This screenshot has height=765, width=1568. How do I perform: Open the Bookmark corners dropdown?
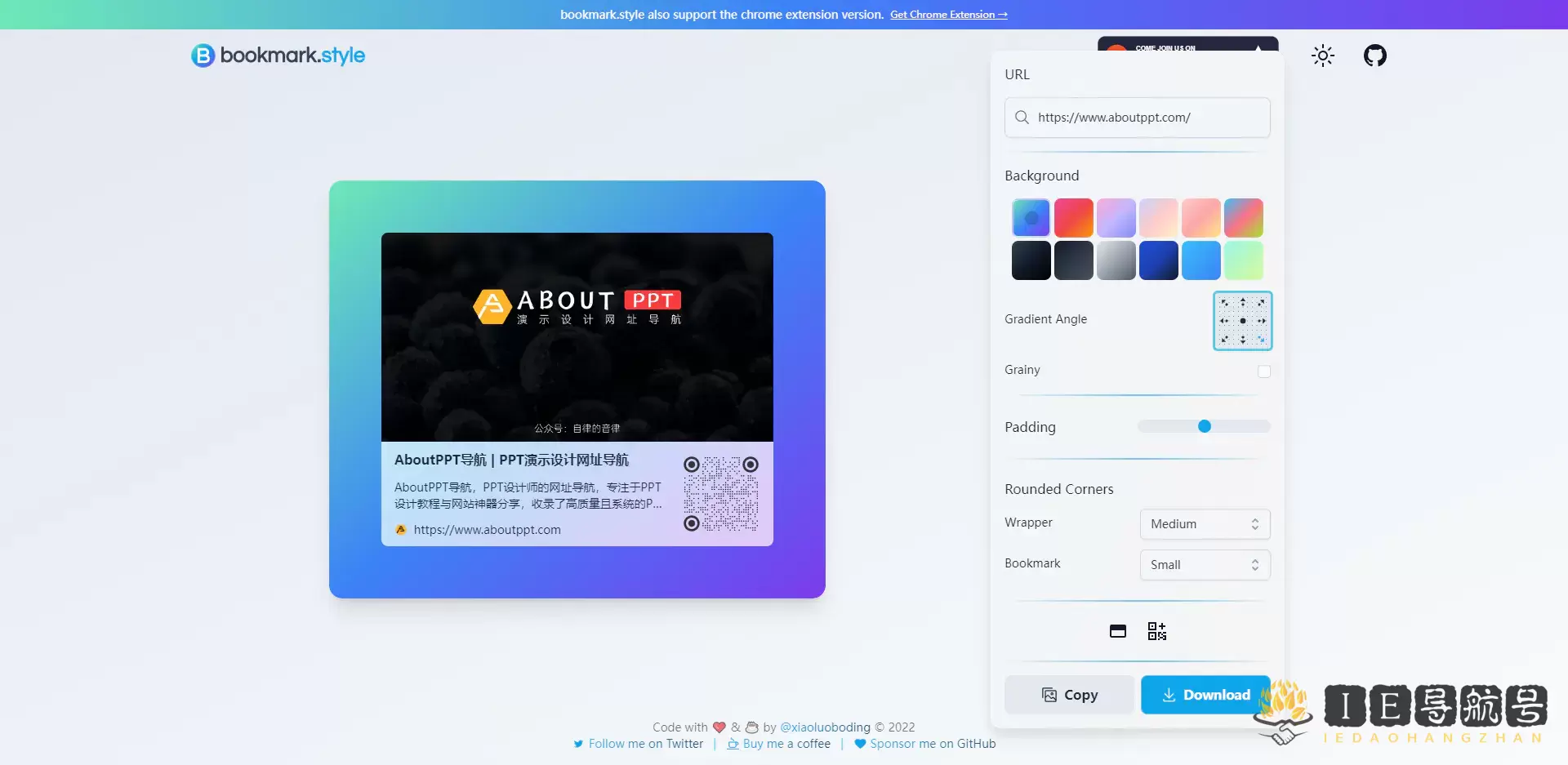coord(1205,565)
